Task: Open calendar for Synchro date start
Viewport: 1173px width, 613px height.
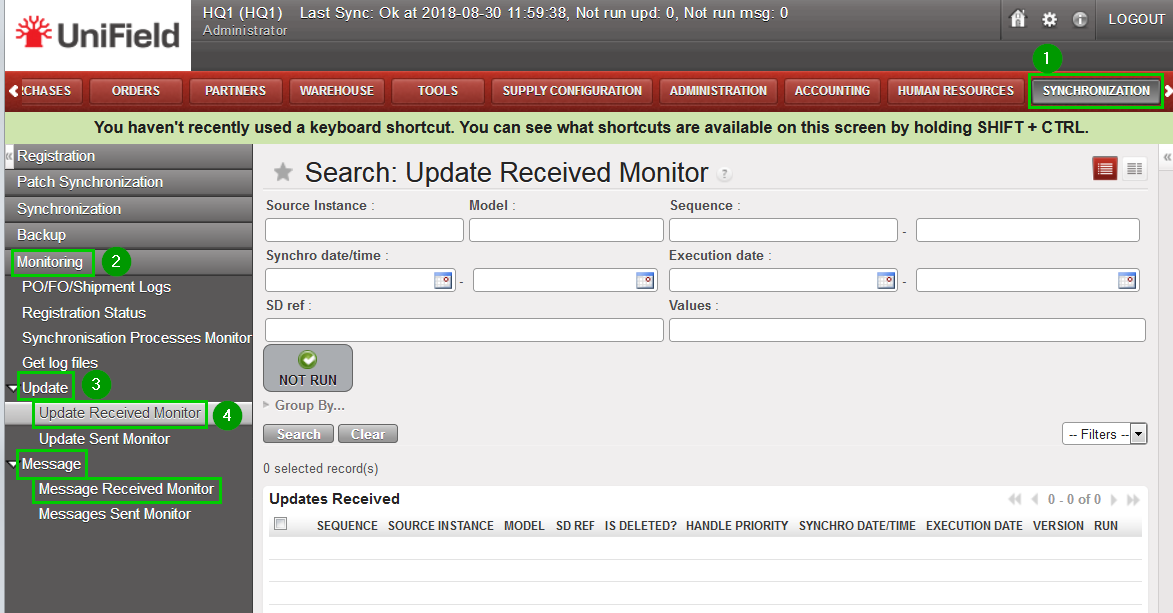Action: point(443,281)
